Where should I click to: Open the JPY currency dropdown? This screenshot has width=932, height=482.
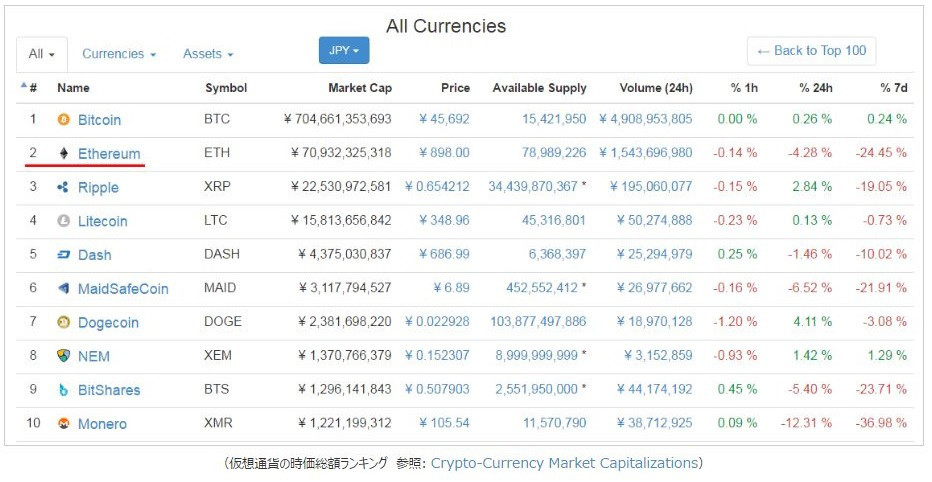344,51
